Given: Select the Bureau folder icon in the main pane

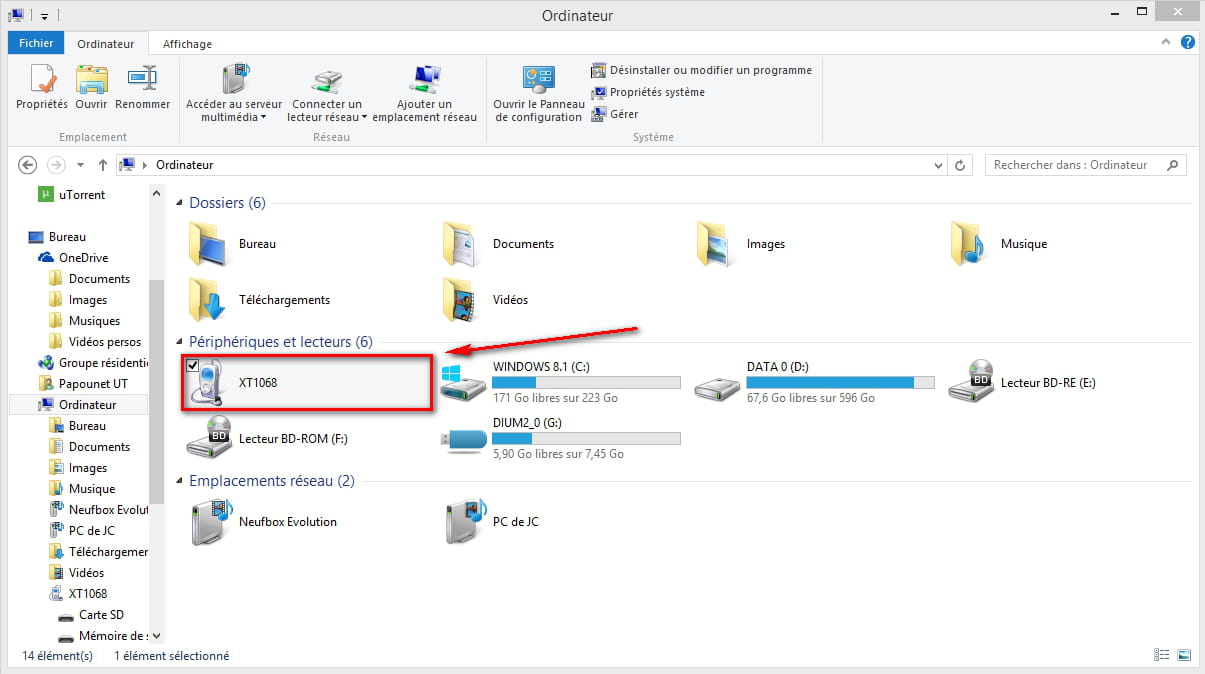Looking at the screenshot, I should pyautogui.click(x=208, y=244).
